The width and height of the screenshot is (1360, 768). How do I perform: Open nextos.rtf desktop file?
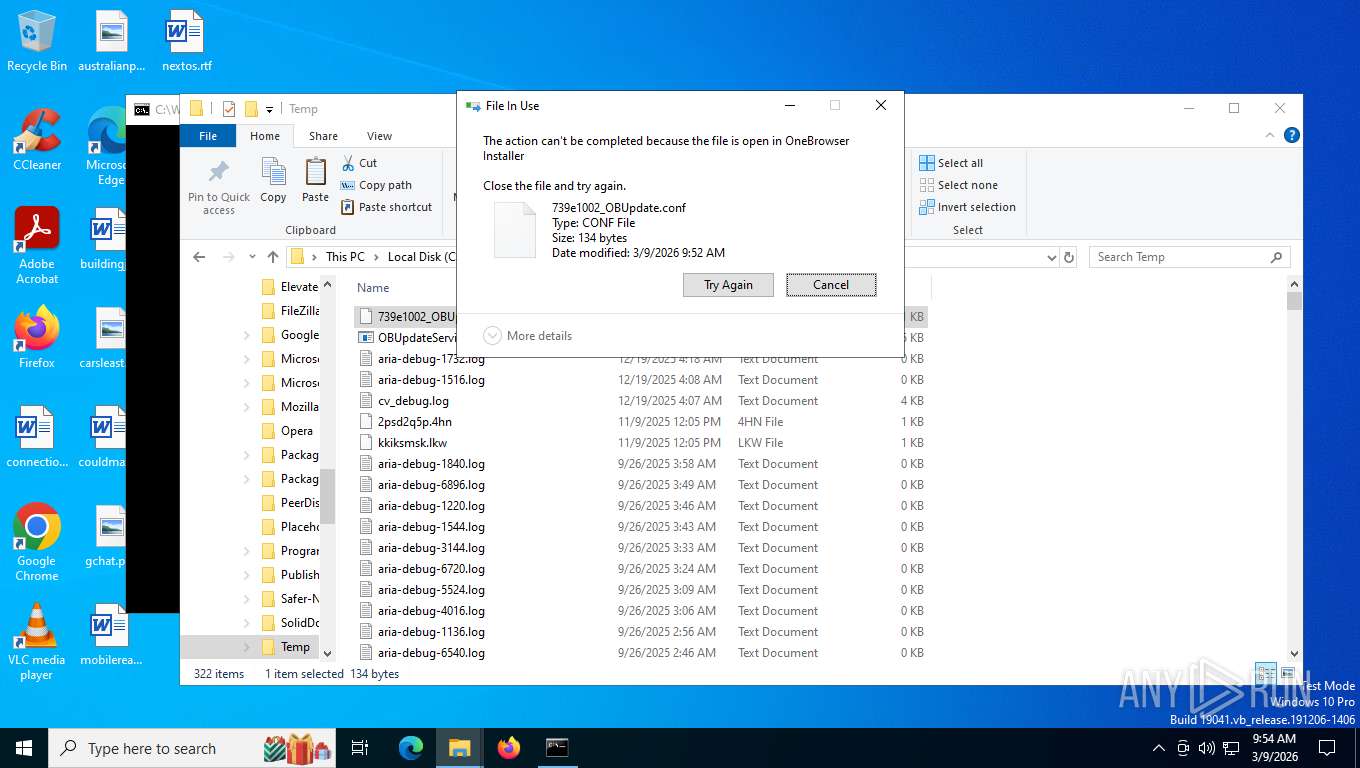[186, 42]
